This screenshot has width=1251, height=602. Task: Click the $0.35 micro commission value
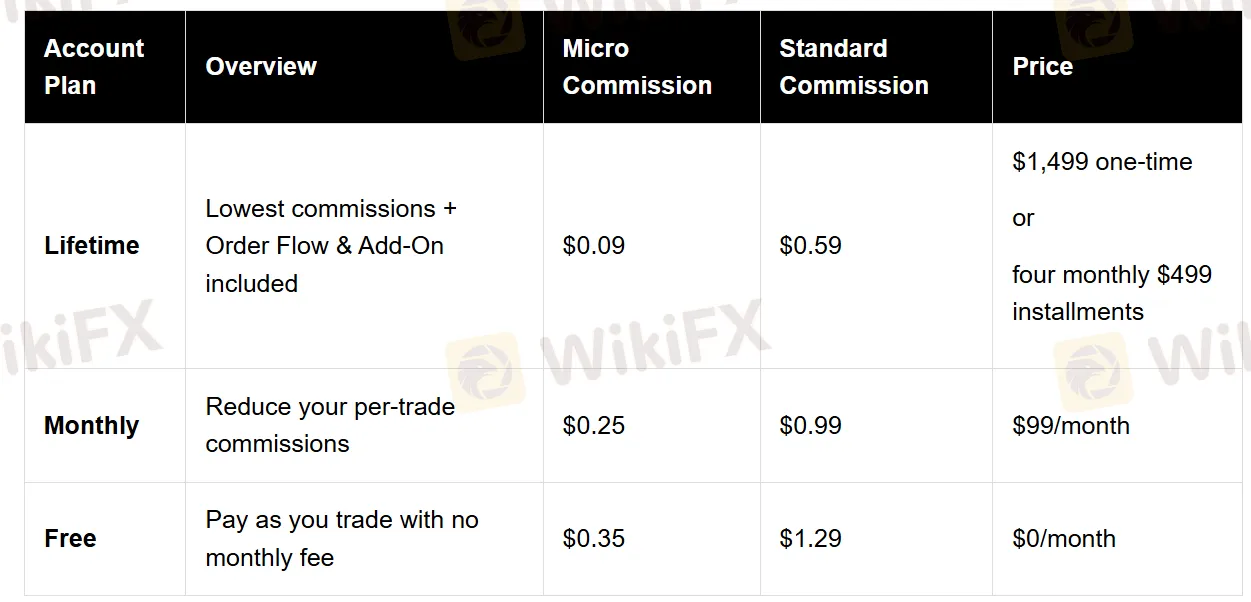(x=594, y=539)
